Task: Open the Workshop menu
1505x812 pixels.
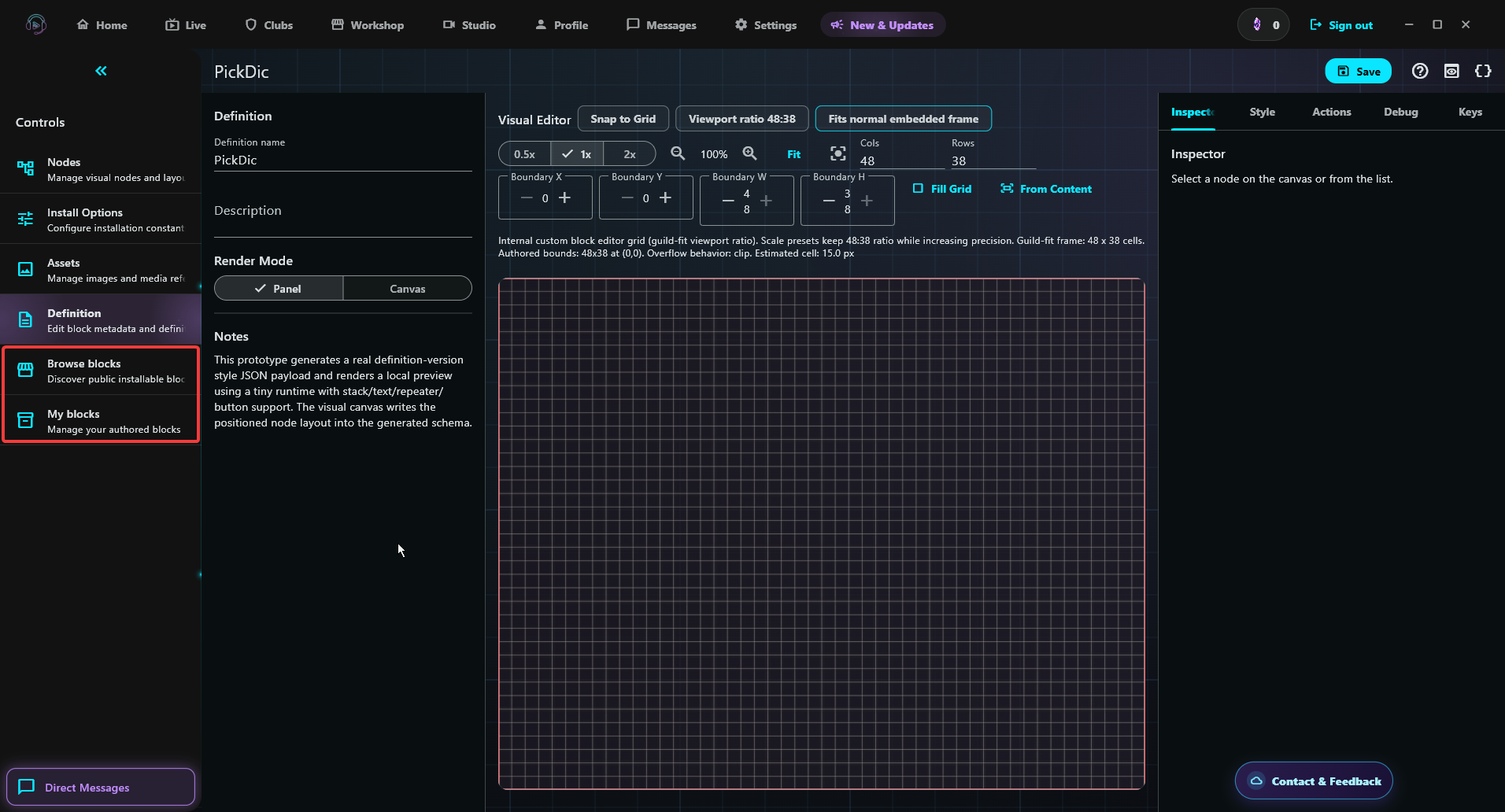Action: pyautogui.click(x=367, y=25)
